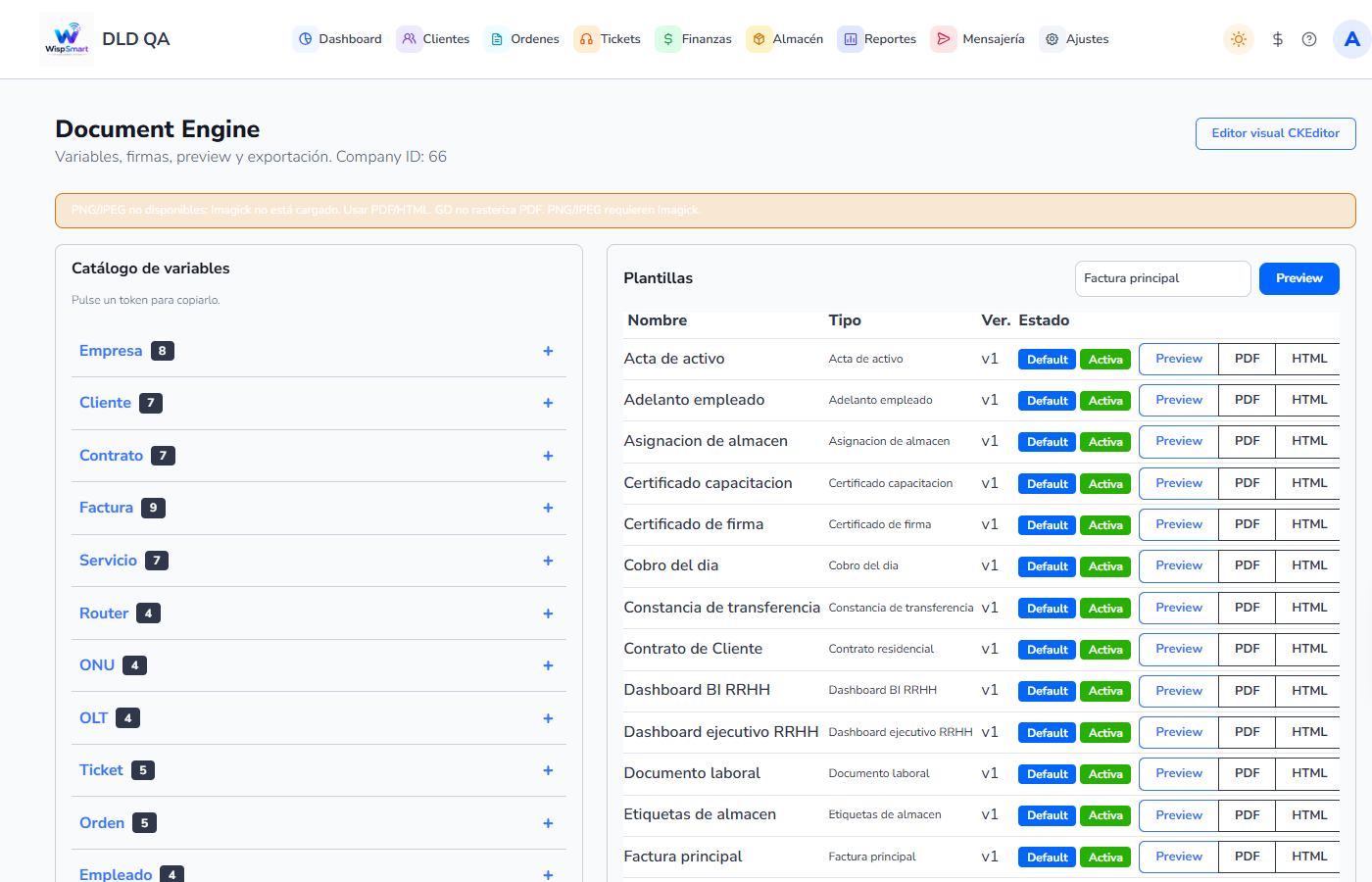
Task: Click the Ordenes document icon
Action: [x=497, y=39]
